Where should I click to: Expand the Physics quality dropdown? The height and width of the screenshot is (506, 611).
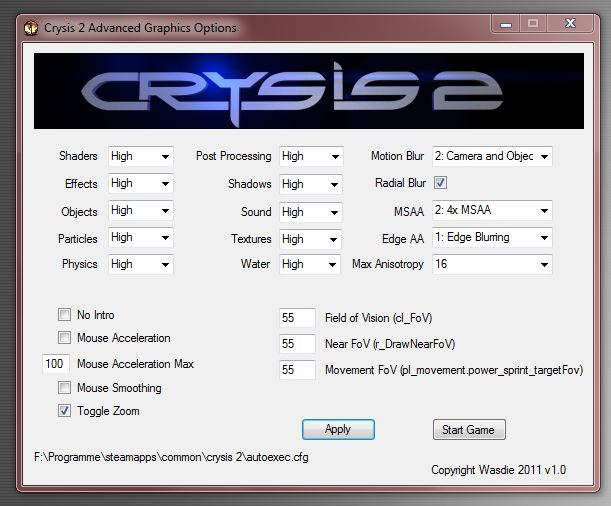pos(140,264)
